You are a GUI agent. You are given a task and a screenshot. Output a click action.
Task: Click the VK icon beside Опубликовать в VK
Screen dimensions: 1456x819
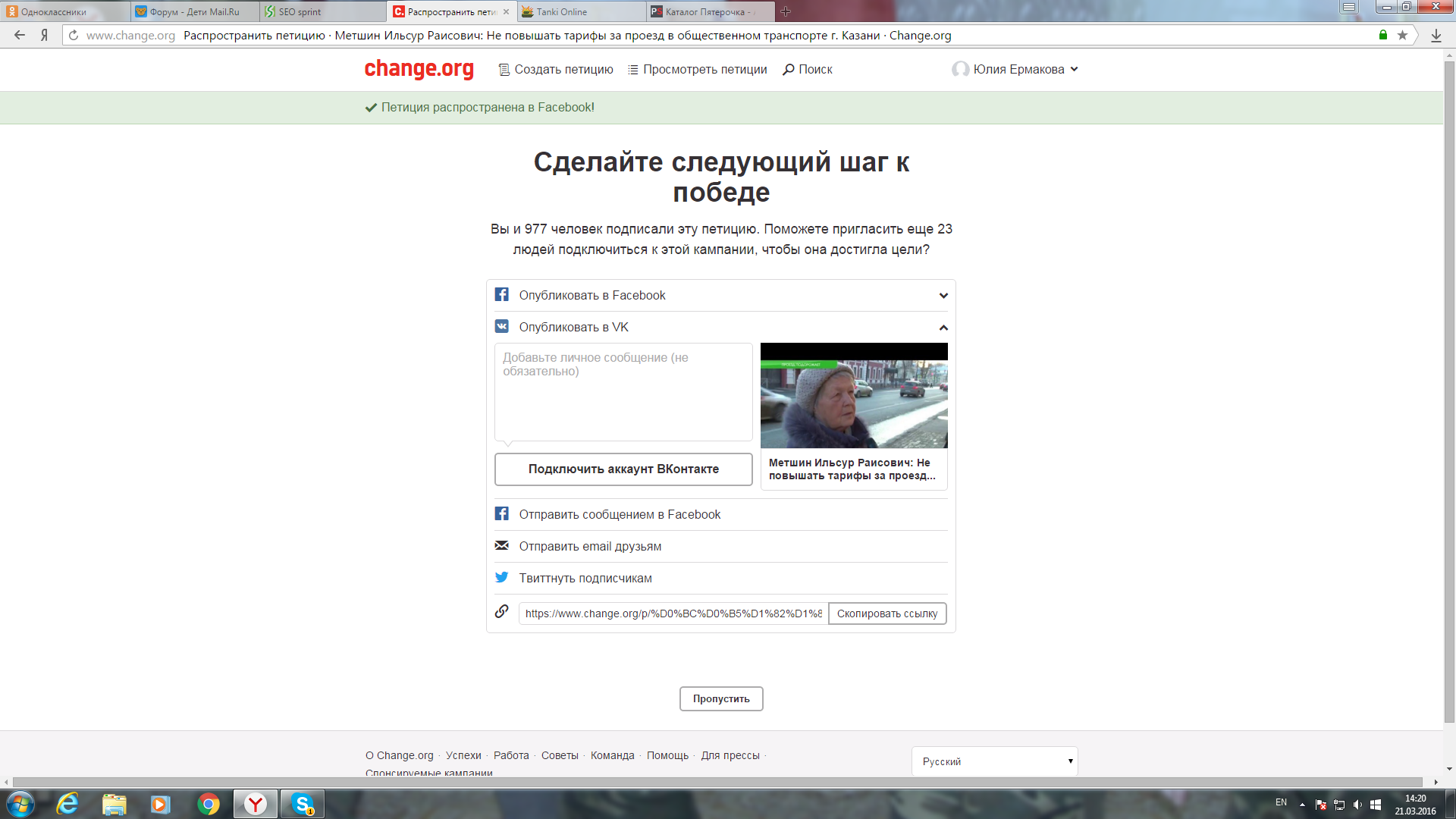tap(501, 326)
